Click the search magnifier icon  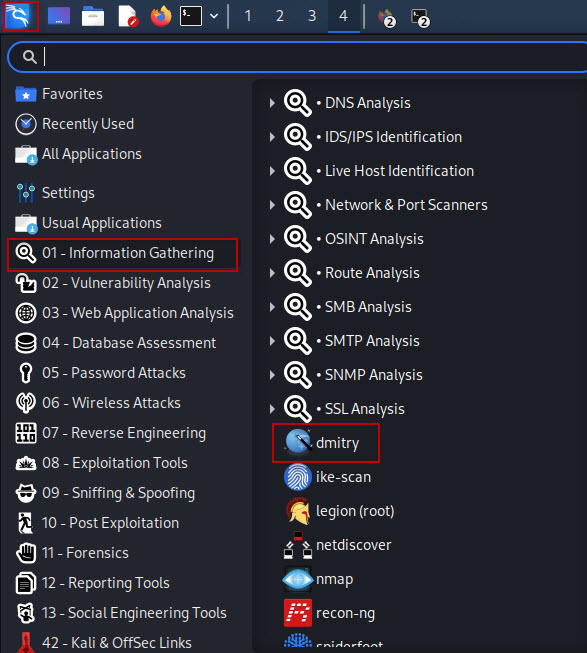tap(30, 57)
